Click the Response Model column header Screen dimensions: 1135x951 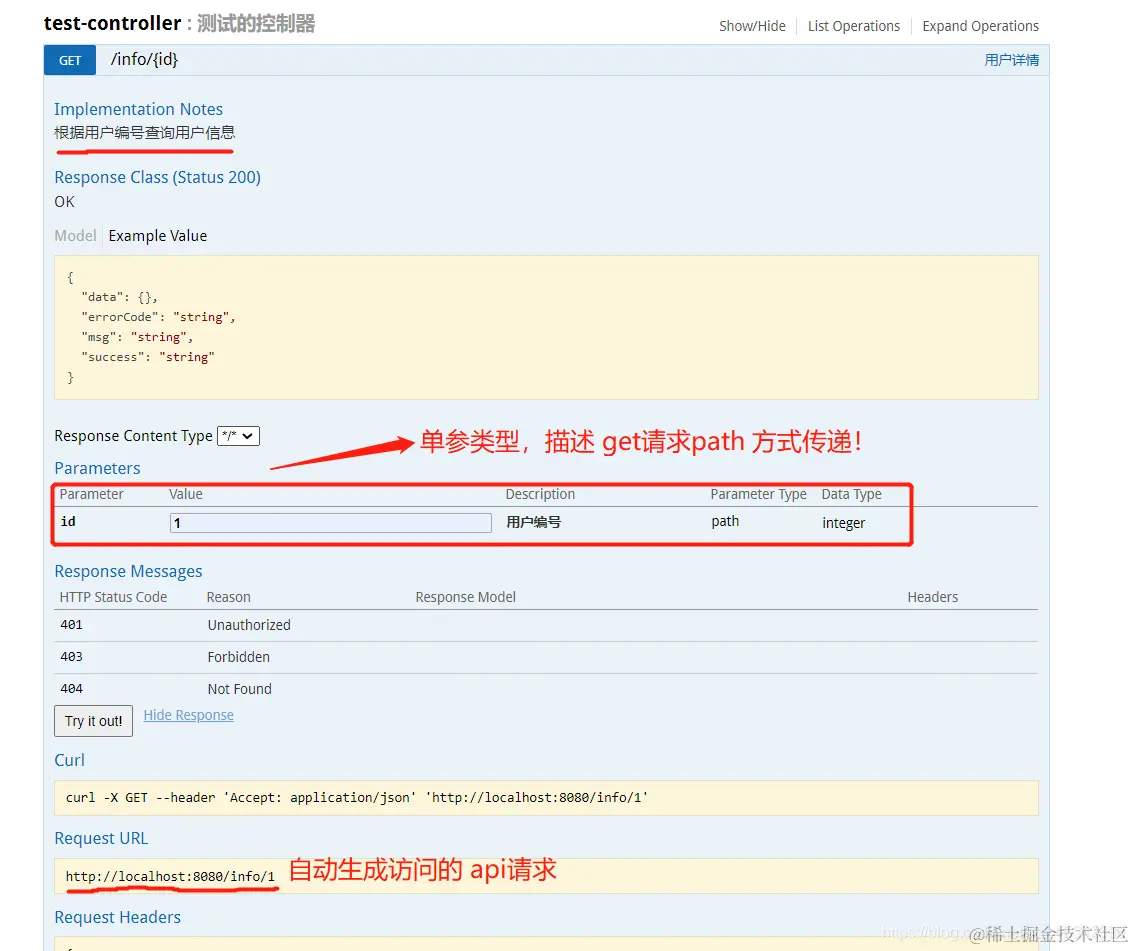coord(465,597)
